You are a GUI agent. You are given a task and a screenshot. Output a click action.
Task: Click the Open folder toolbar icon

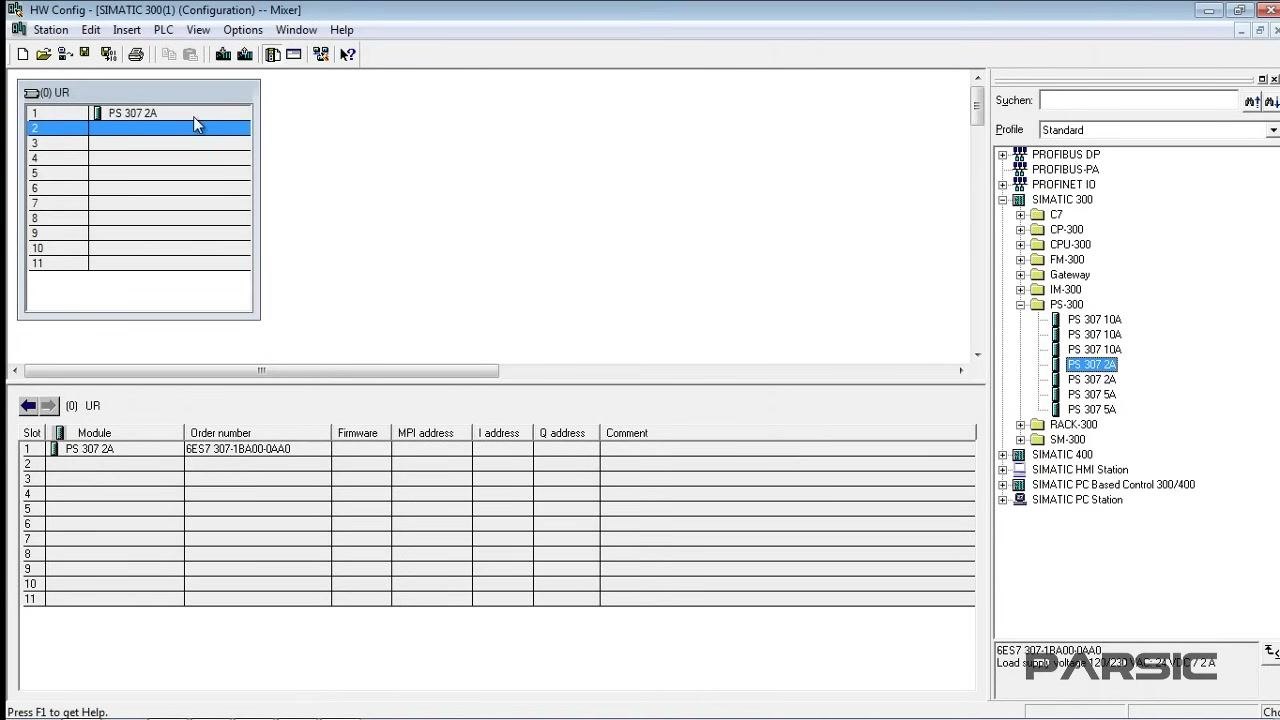(43, 55)
